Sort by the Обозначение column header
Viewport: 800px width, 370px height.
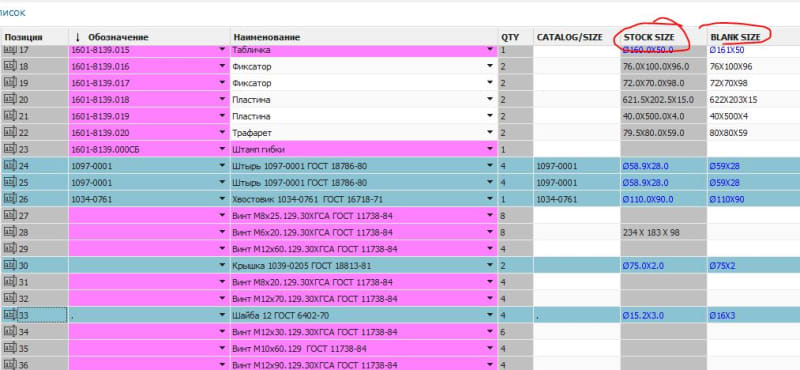click(149, 37)
